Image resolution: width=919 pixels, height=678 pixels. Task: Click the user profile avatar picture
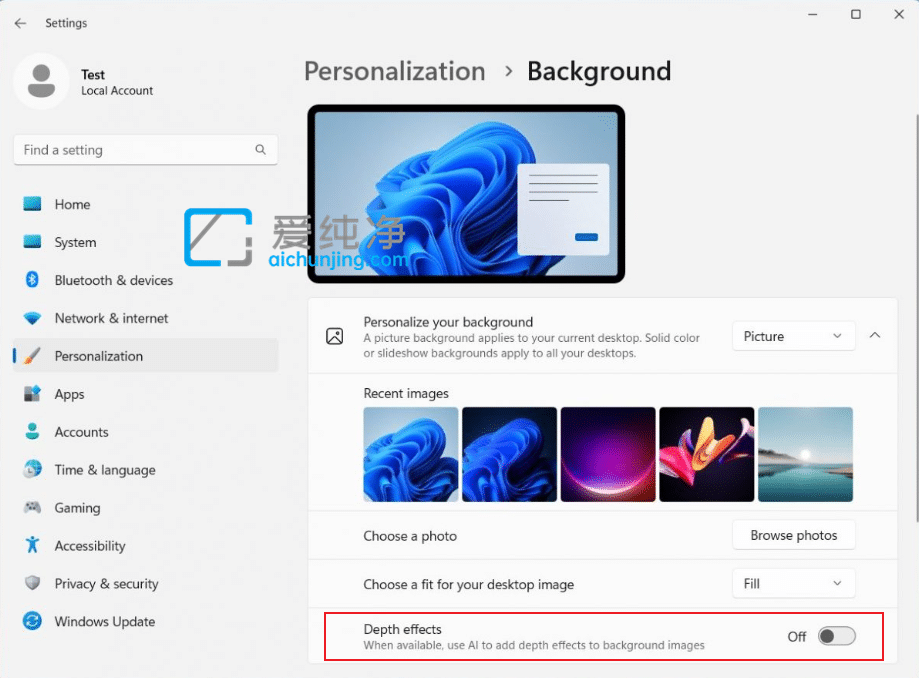[41, 82]
